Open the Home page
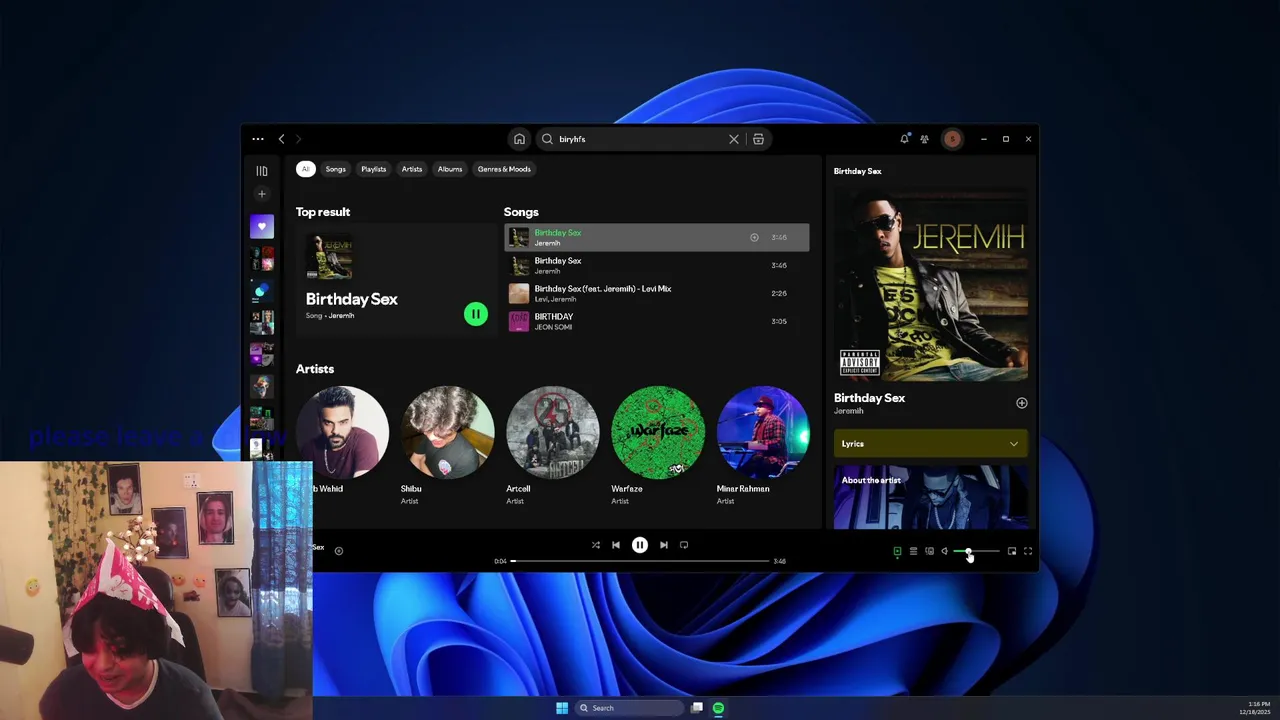The width and height of the screenshot is (1280, 720). (x=519, y=139)
